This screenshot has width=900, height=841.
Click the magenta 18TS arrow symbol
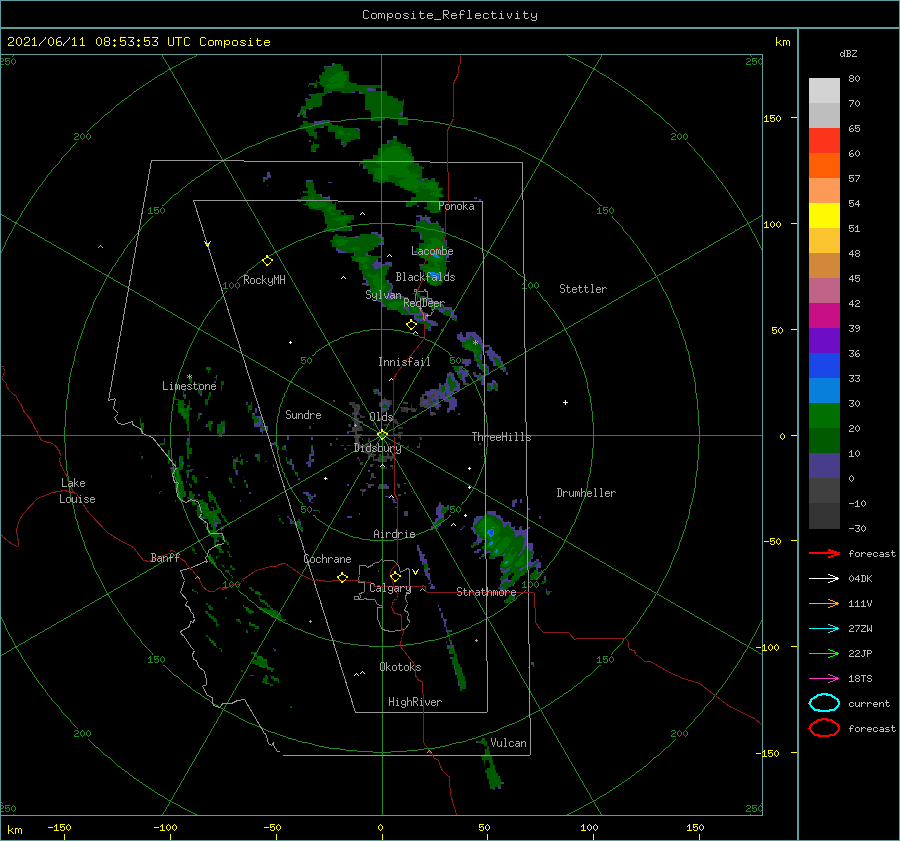click(824, 679)
